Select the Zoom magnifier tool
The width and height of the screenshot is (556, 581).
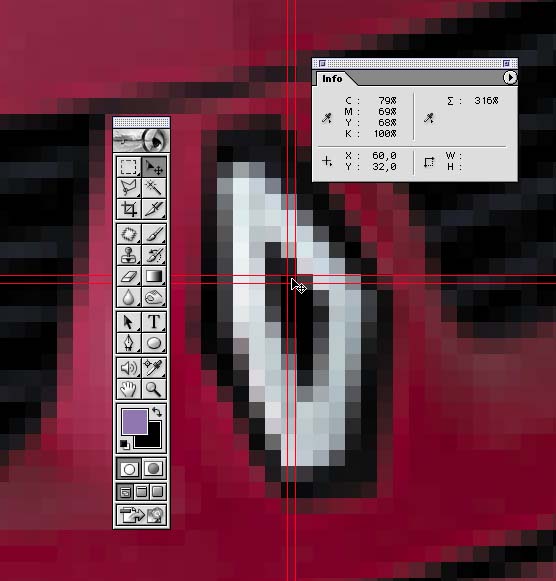[154, 389]
